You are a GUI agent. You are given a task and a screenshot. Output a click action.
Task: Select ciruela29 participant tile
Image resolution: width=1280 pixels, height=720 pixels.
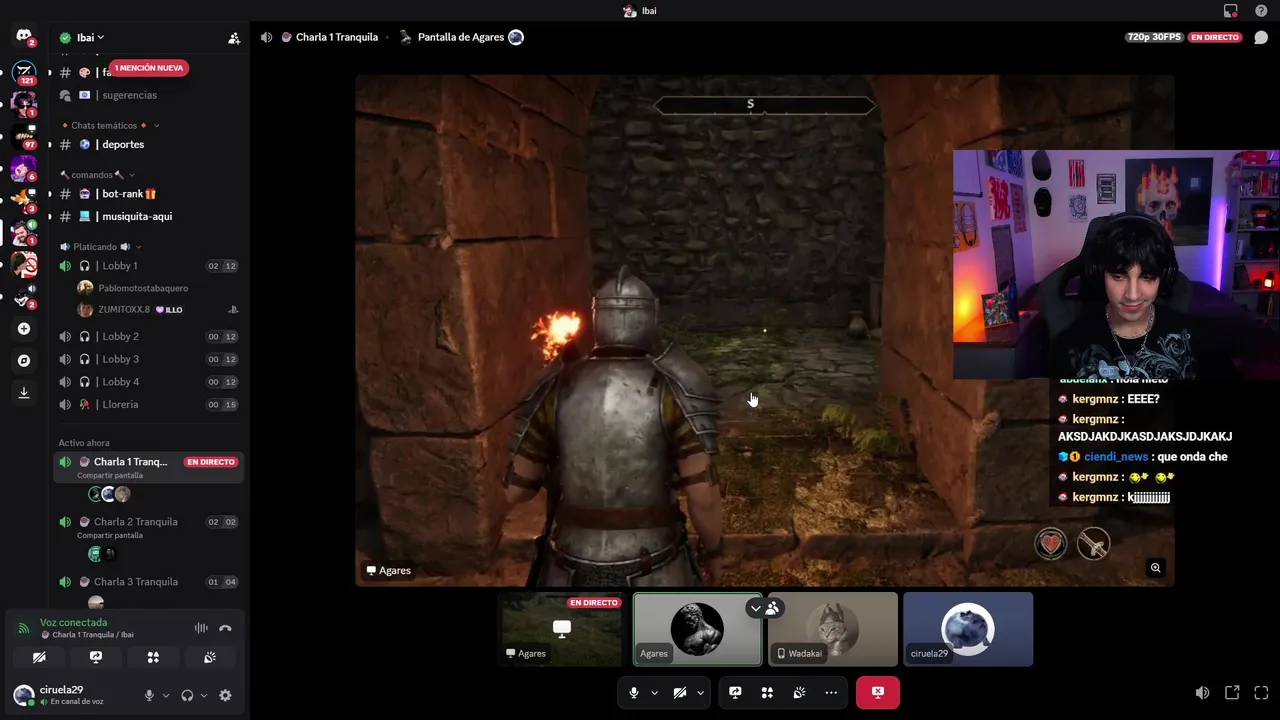point(968,629)
